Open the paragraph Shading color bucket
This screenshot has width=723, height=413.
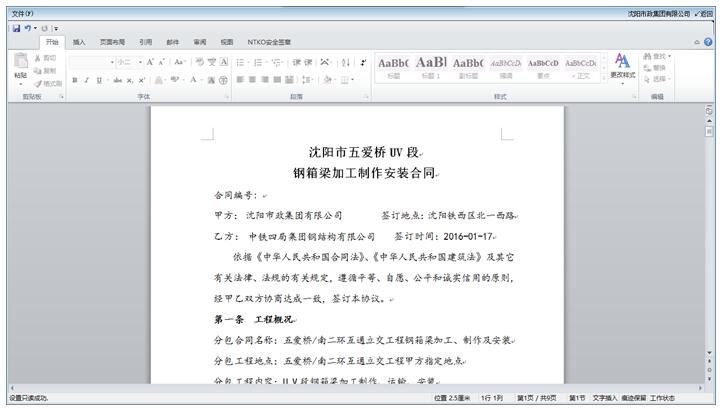(x=327, y=80)
